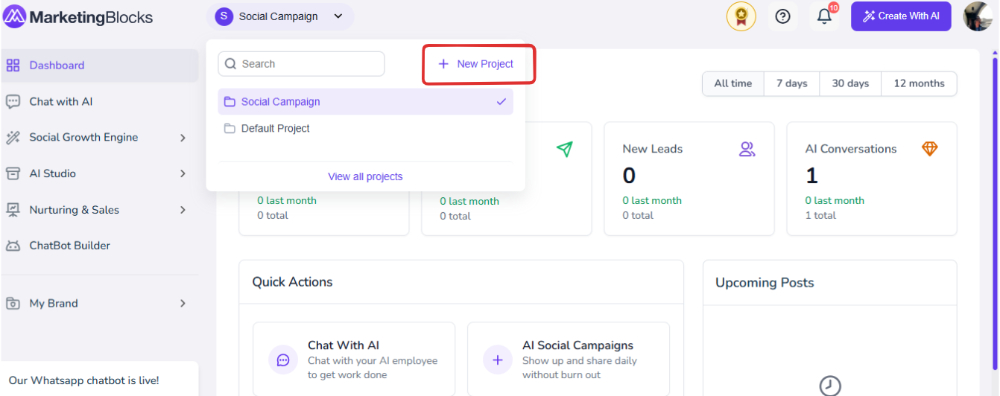The image size is (1000, 396).
Task: Click the project Search field
Action: tap(302, 64)
